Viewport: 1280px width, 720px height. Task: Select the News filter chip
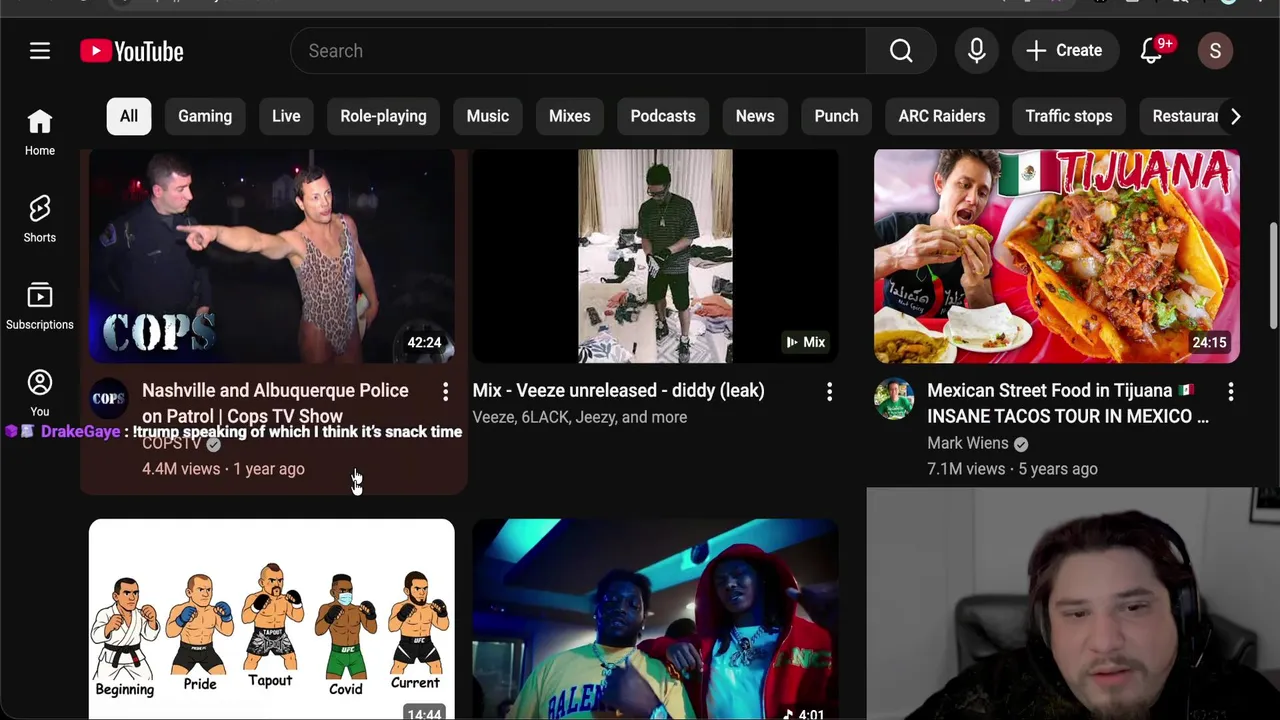[x=755, y=116]
